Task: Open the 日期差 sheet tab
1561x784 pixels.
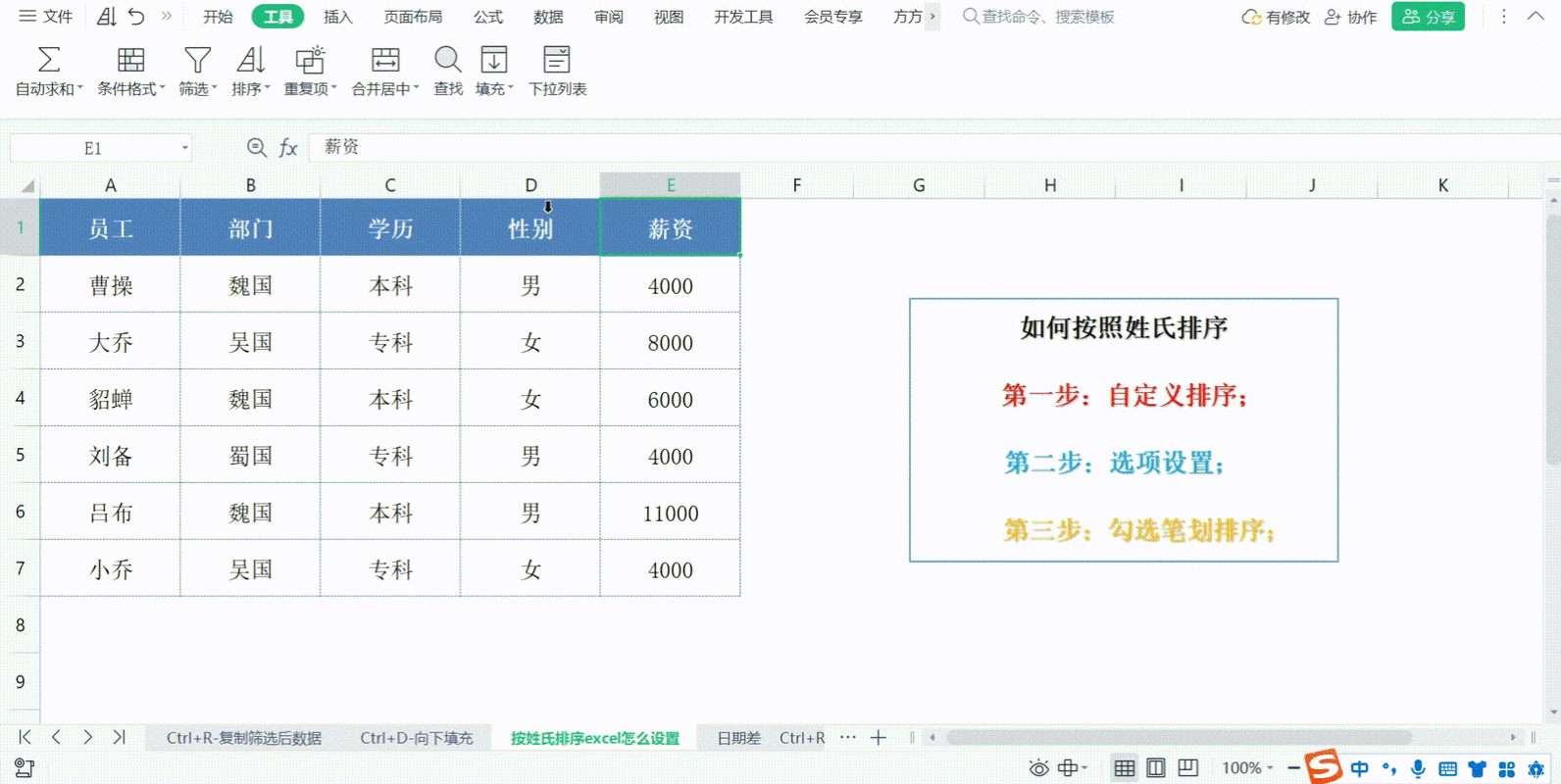Action: pos(738,738)
